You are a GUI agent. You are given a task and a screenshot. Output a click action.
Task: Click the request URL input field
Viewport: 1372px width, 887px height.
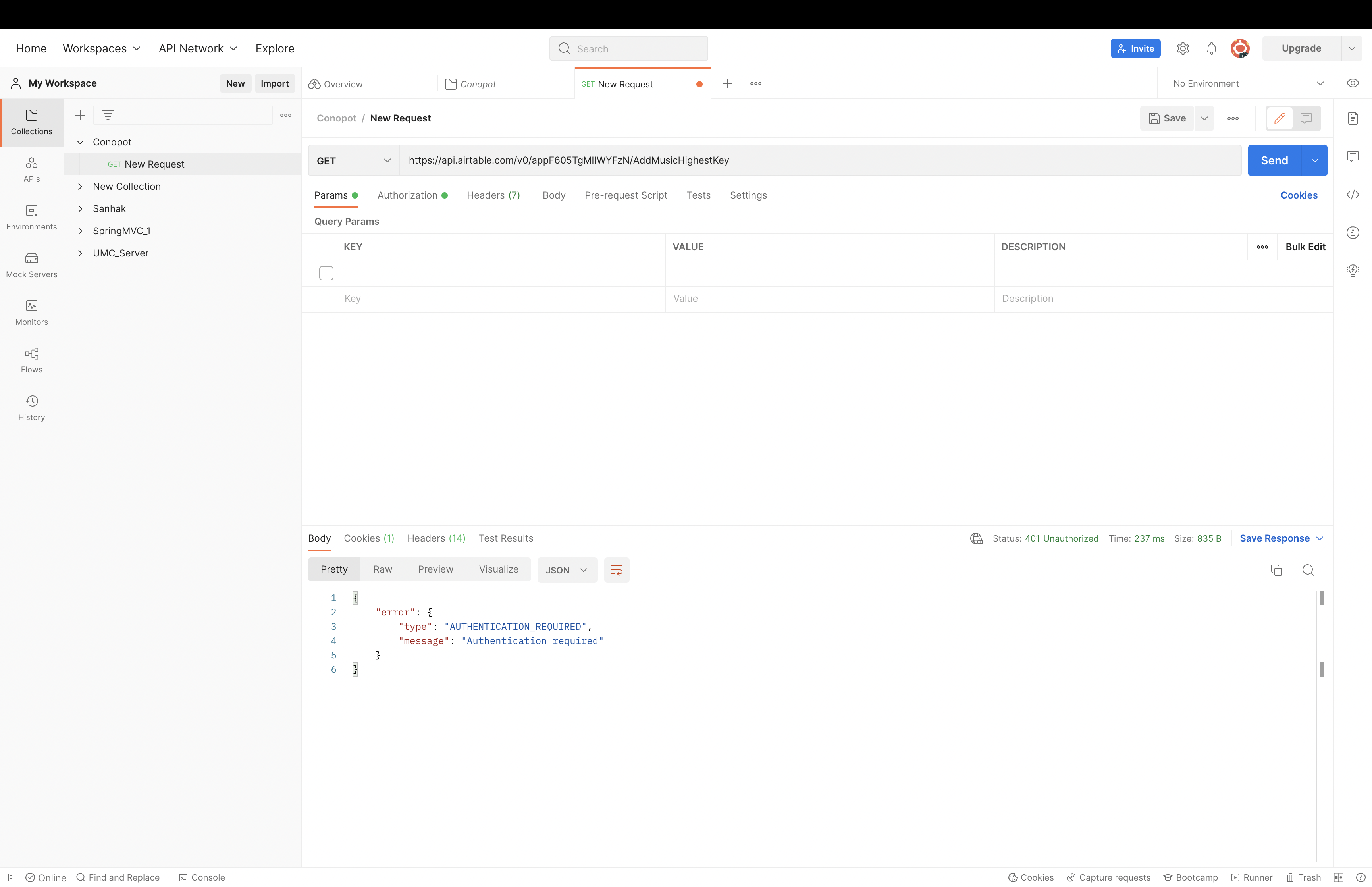[820, 161]
